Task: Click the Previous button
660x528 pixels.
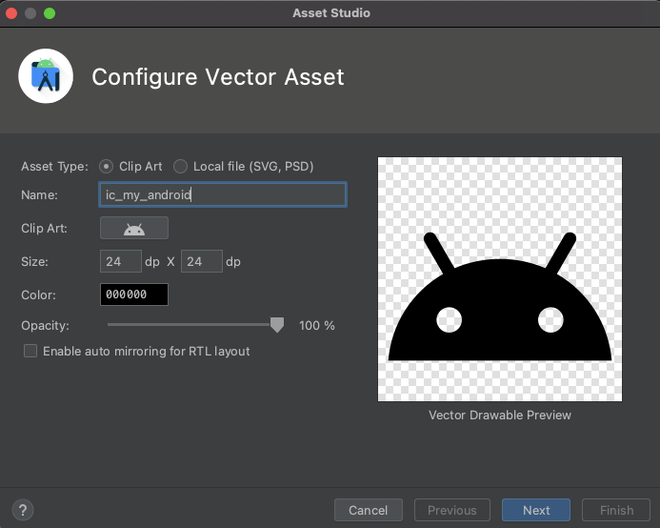Action: tap(452, 510)
